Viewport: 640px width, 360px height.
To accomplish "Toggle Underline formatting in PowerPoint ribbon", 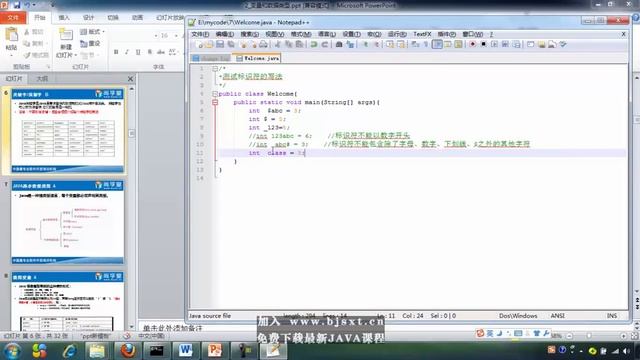I will 138,52.
